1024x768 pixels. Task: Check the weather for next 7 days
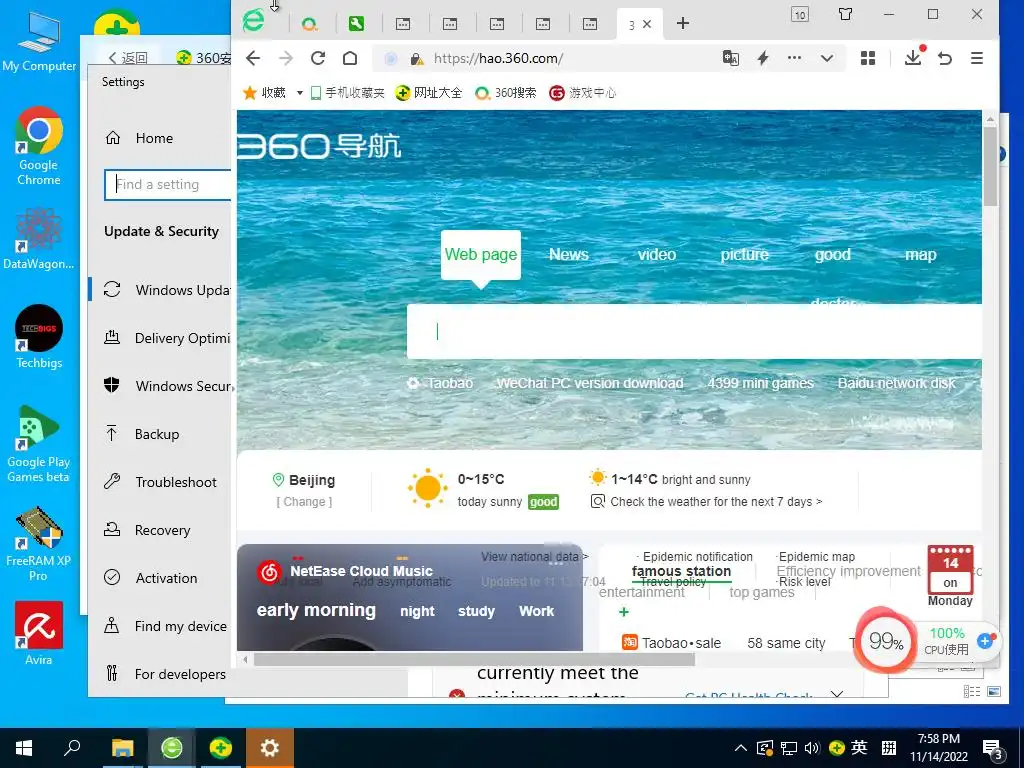pos(716,502)
